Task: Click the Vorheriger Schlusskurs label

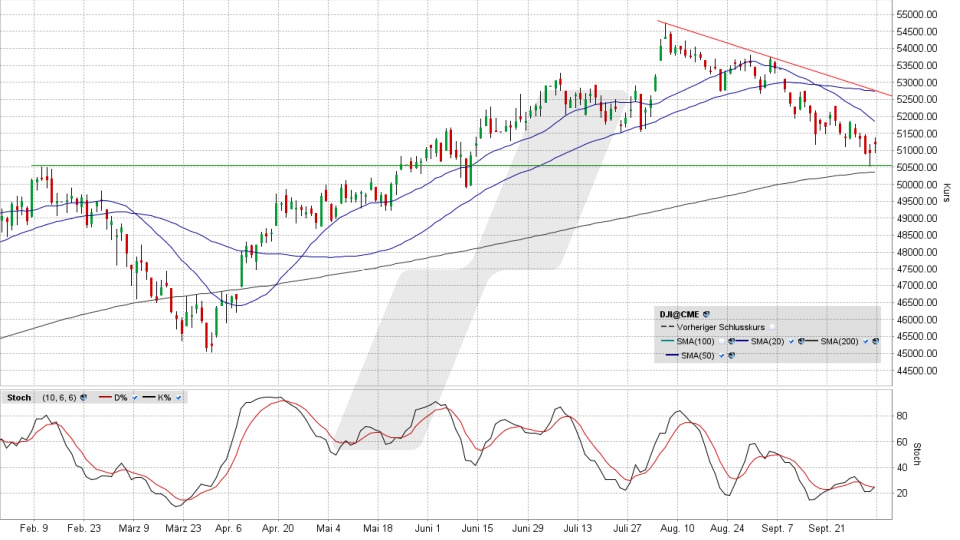Action: [x=721, y=328]
